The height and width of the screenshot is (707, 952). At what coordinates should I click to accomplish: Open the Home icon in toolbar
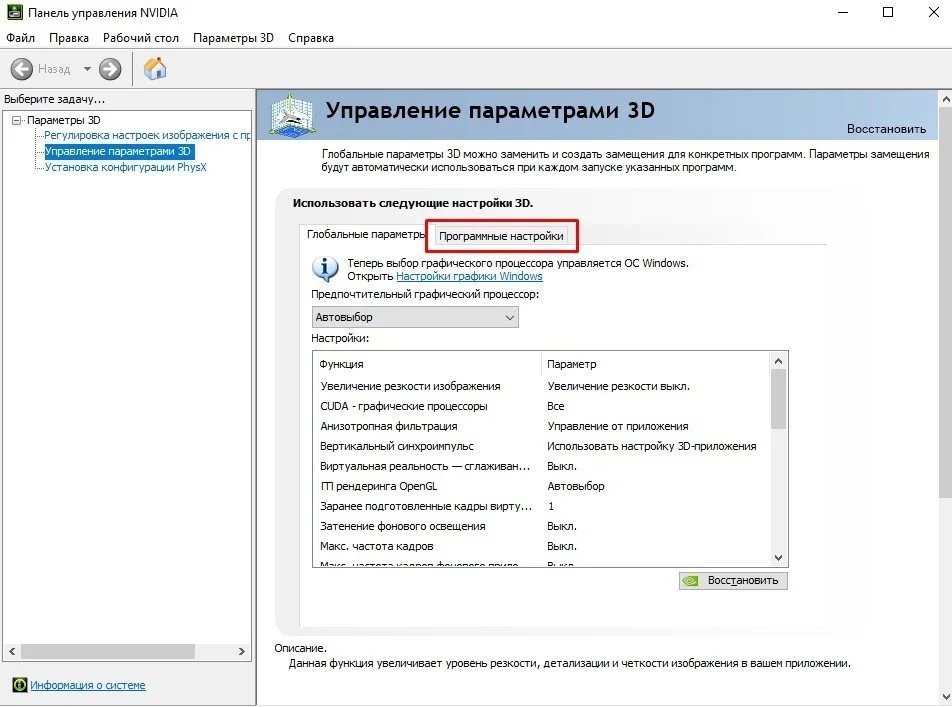coord(155,69)
